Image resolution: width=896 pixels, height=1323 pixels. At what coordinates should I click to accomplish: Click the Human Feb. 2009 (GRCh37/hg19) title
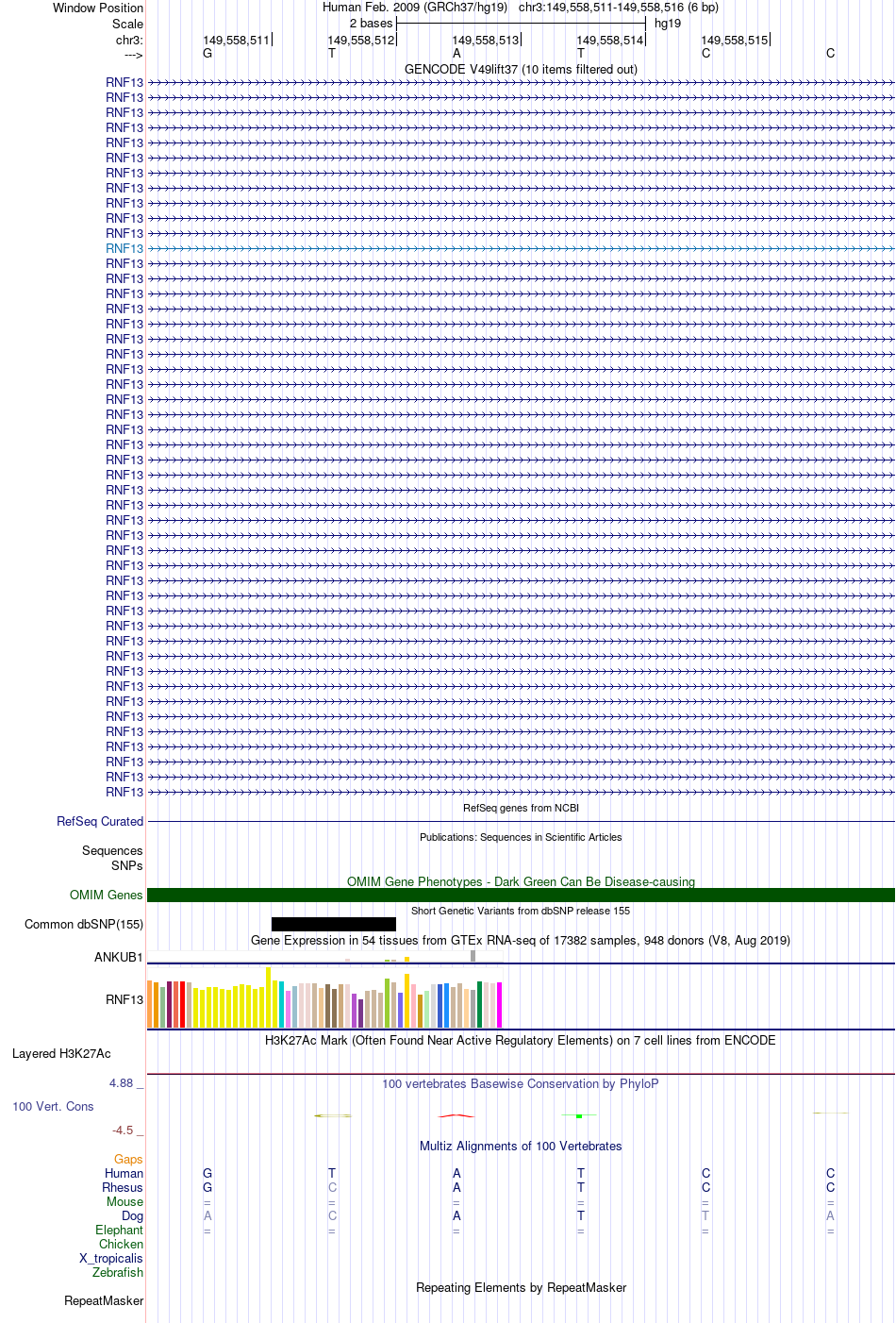pyautogui.click(x=415, y=7)
